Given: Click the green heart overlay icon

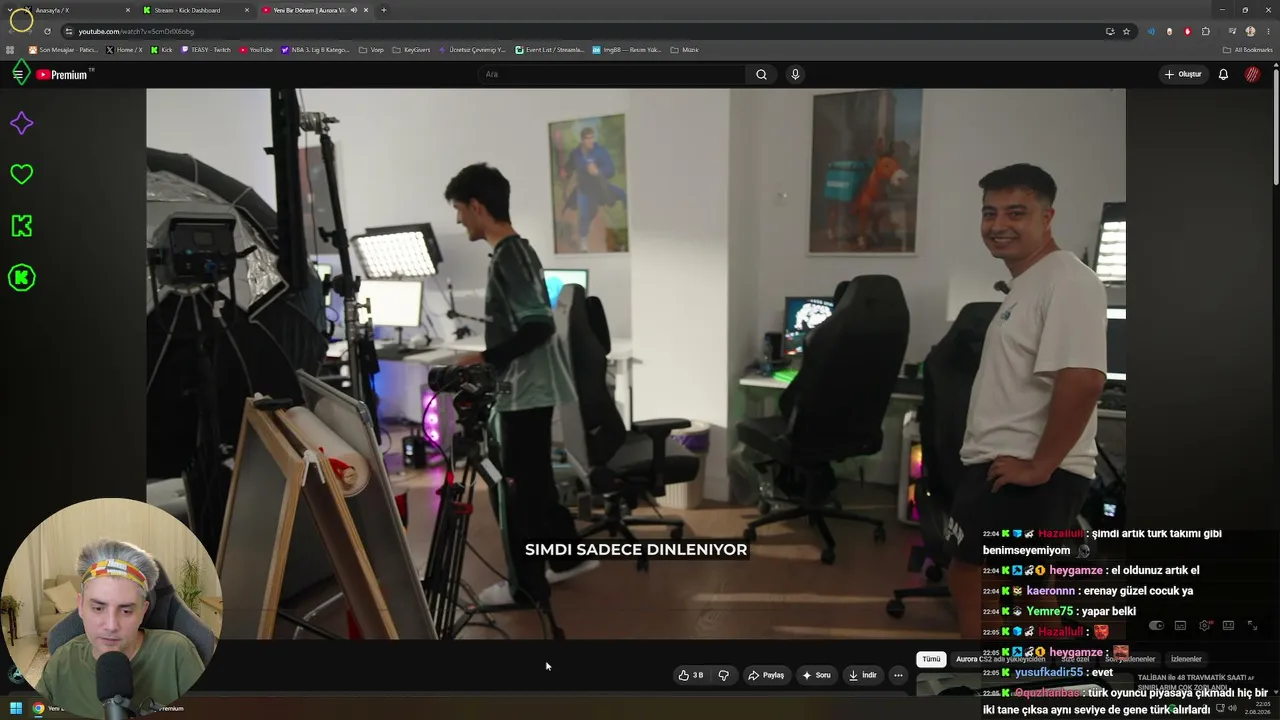Looking at the screenshot, I should coord(21,174).
